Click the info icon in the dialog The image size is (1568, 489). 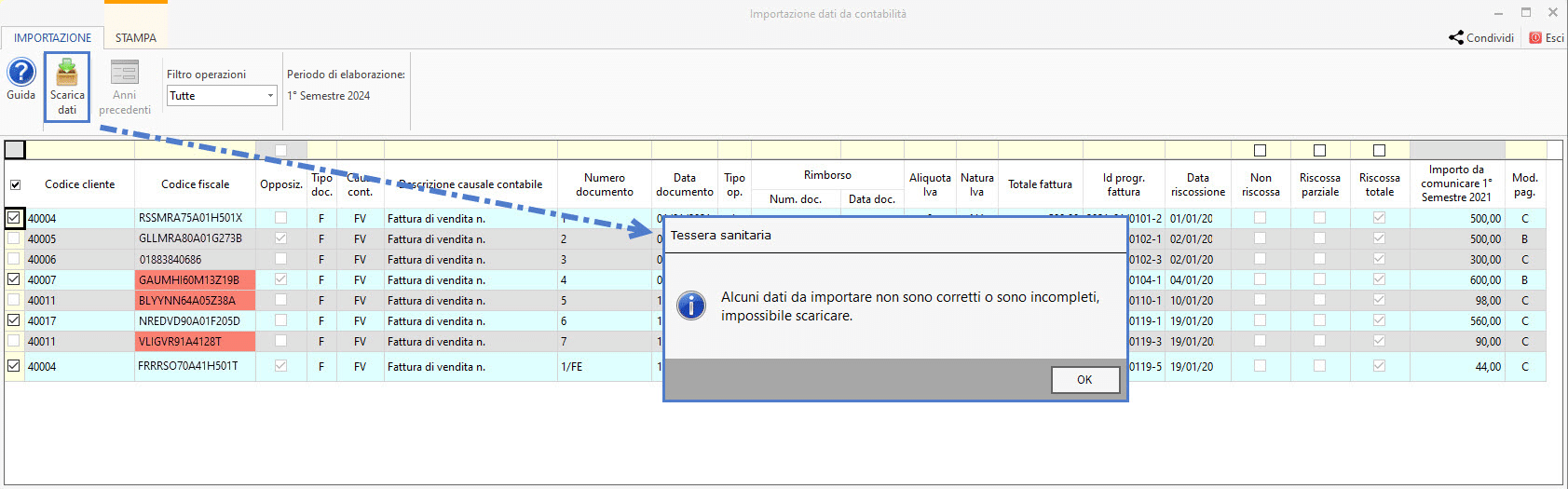(691, 306)
